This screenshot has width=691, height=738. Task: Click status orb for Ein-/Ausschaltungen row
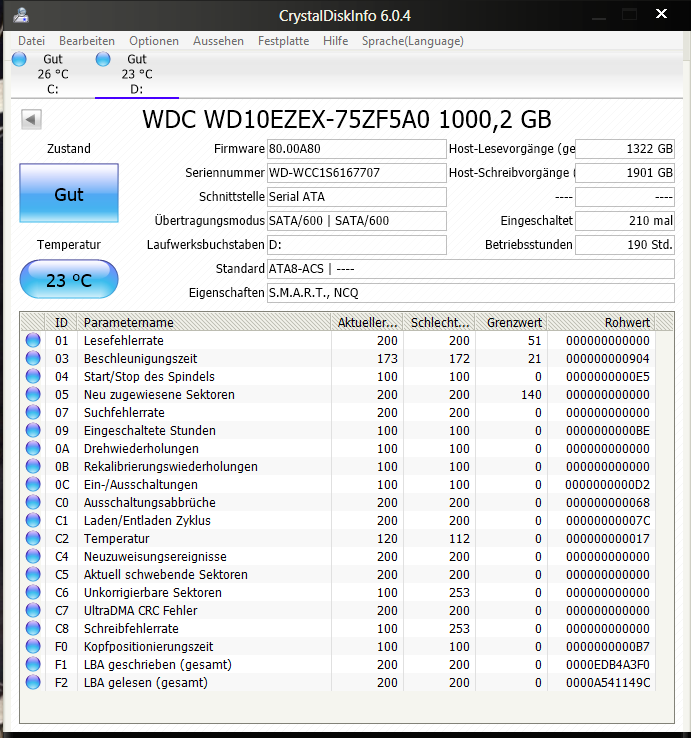click(33, 484)
